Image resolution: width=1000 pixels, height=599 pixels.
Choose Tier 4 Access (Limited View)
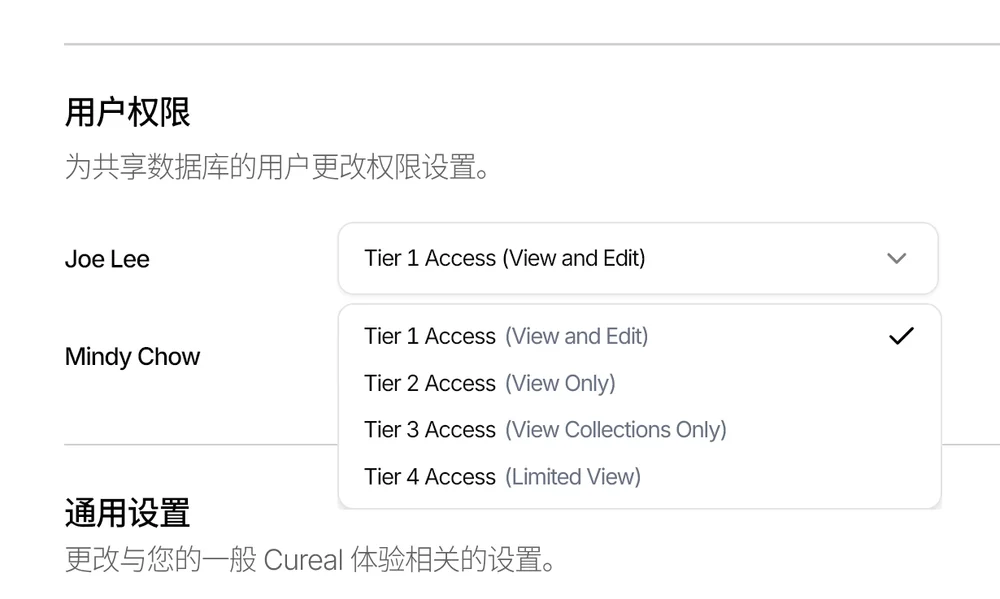(502, 477)
